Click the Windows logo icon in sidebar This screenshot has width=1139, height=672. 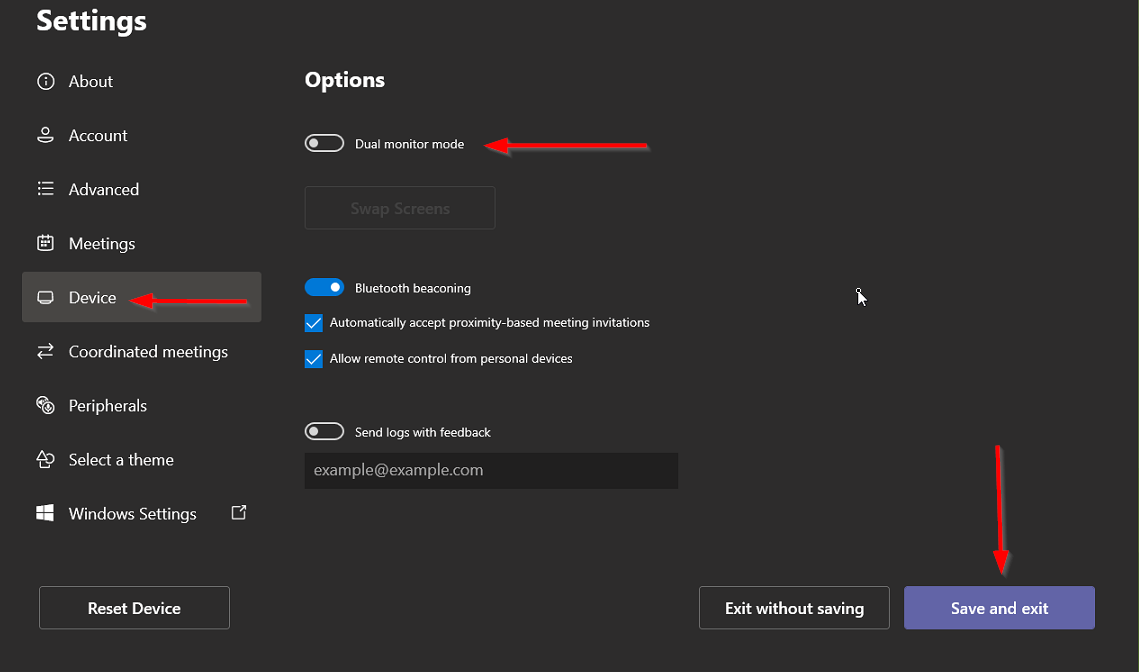click(46, 513)
